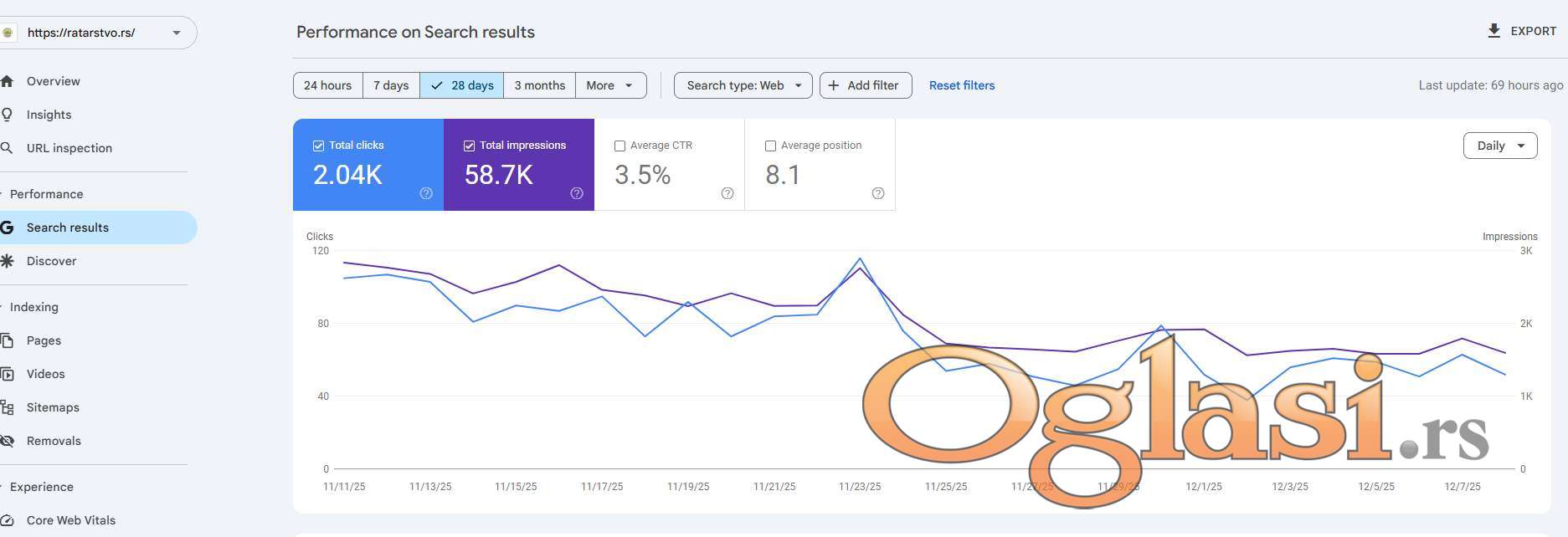Click help icon on Average position card

(878, 193)
